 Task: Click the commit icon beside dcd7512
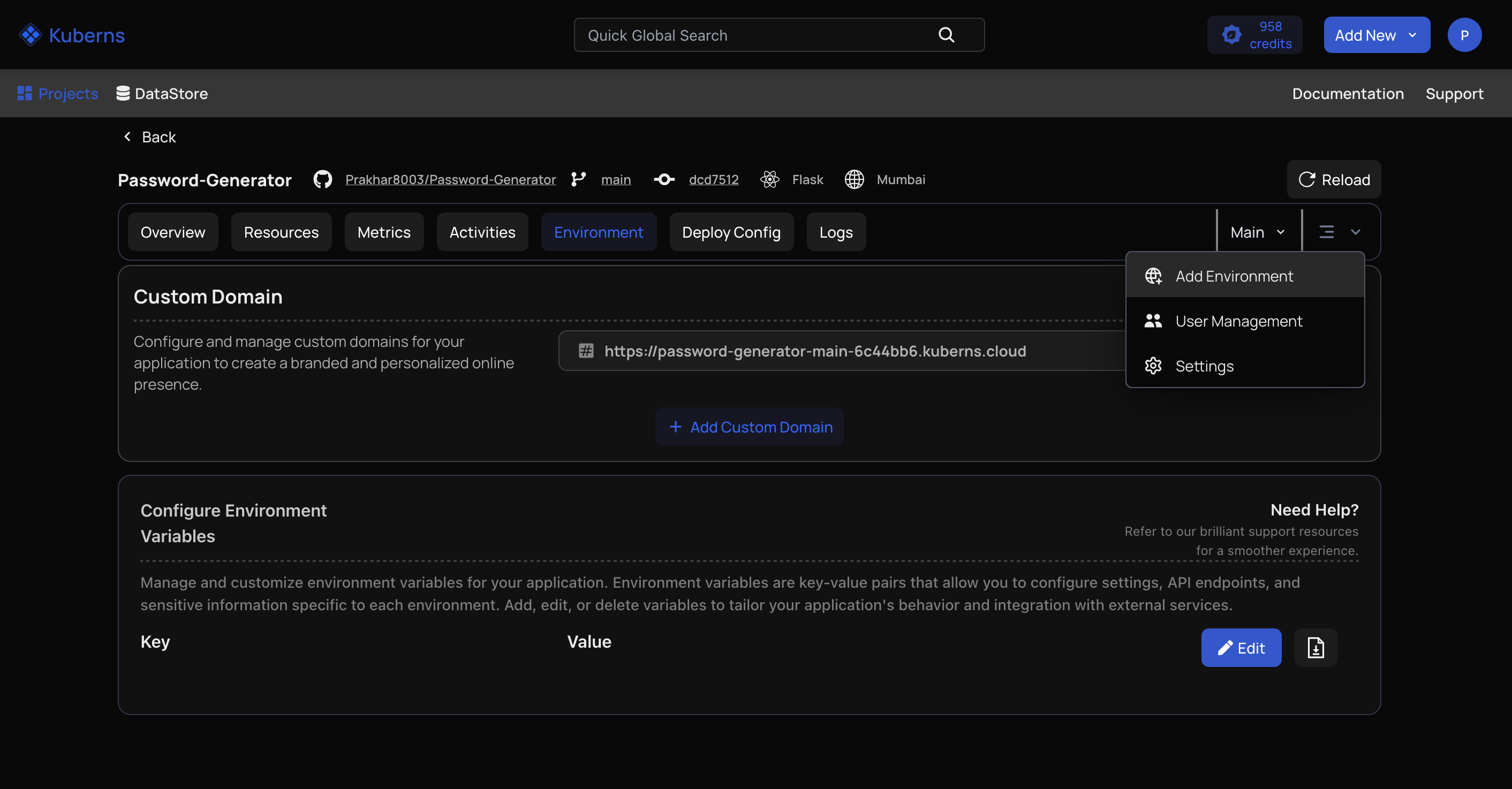coord(664,179)
